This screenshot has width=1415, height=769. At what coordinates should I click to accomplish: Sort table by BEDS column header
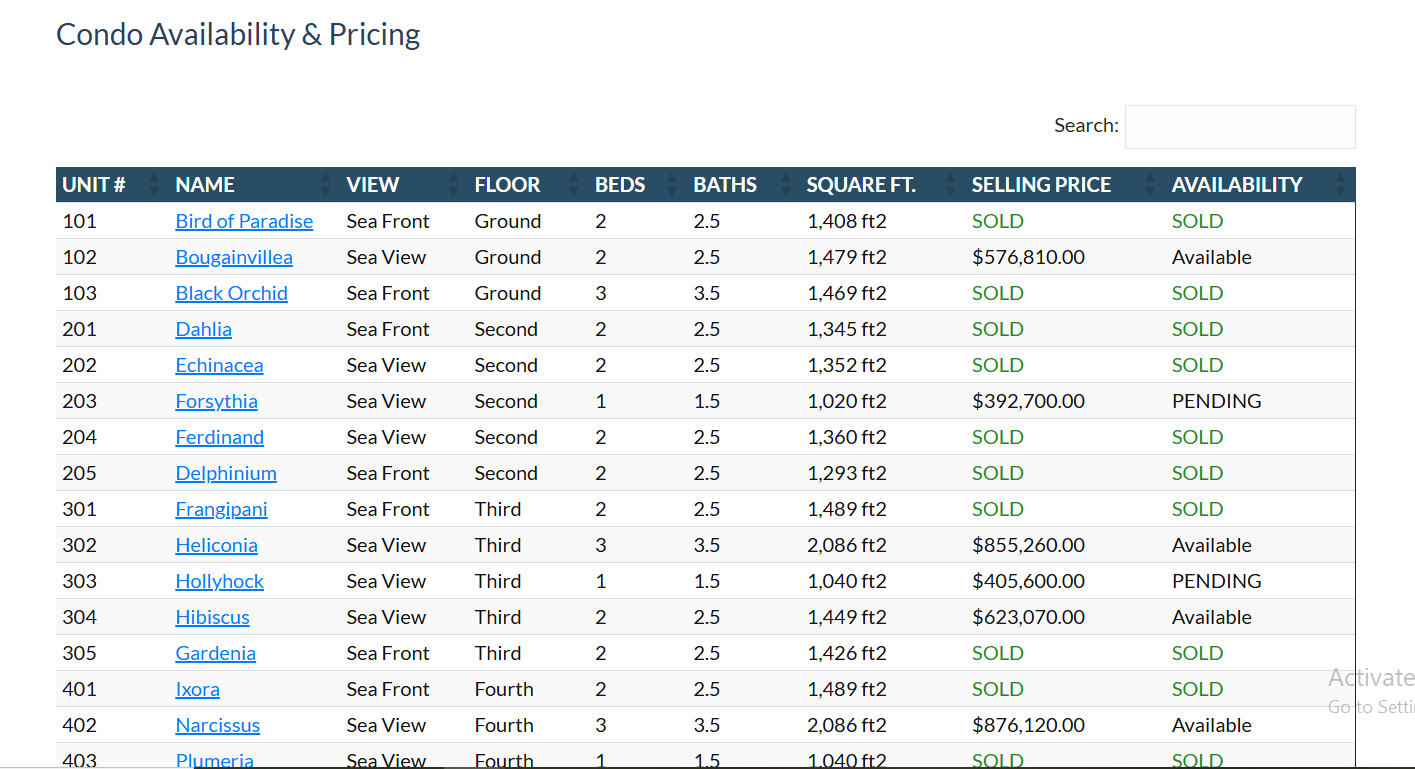coord(637,185)
